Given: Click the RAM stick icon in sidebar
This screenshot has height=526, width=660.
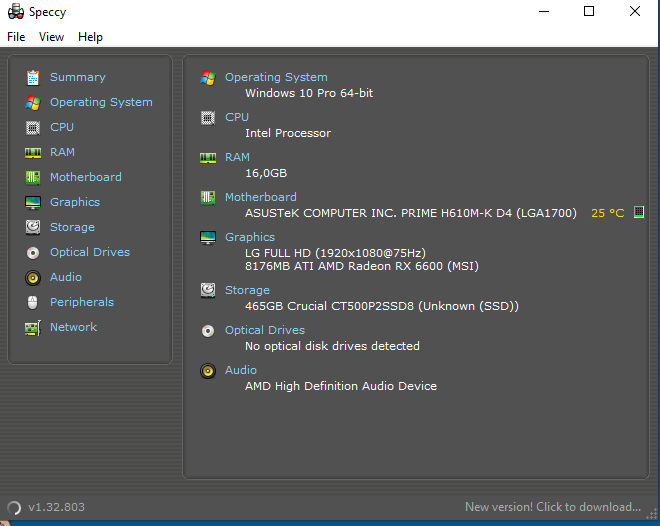Looking at the screenshot, I should pyautogui.click(x=33, y=153).
